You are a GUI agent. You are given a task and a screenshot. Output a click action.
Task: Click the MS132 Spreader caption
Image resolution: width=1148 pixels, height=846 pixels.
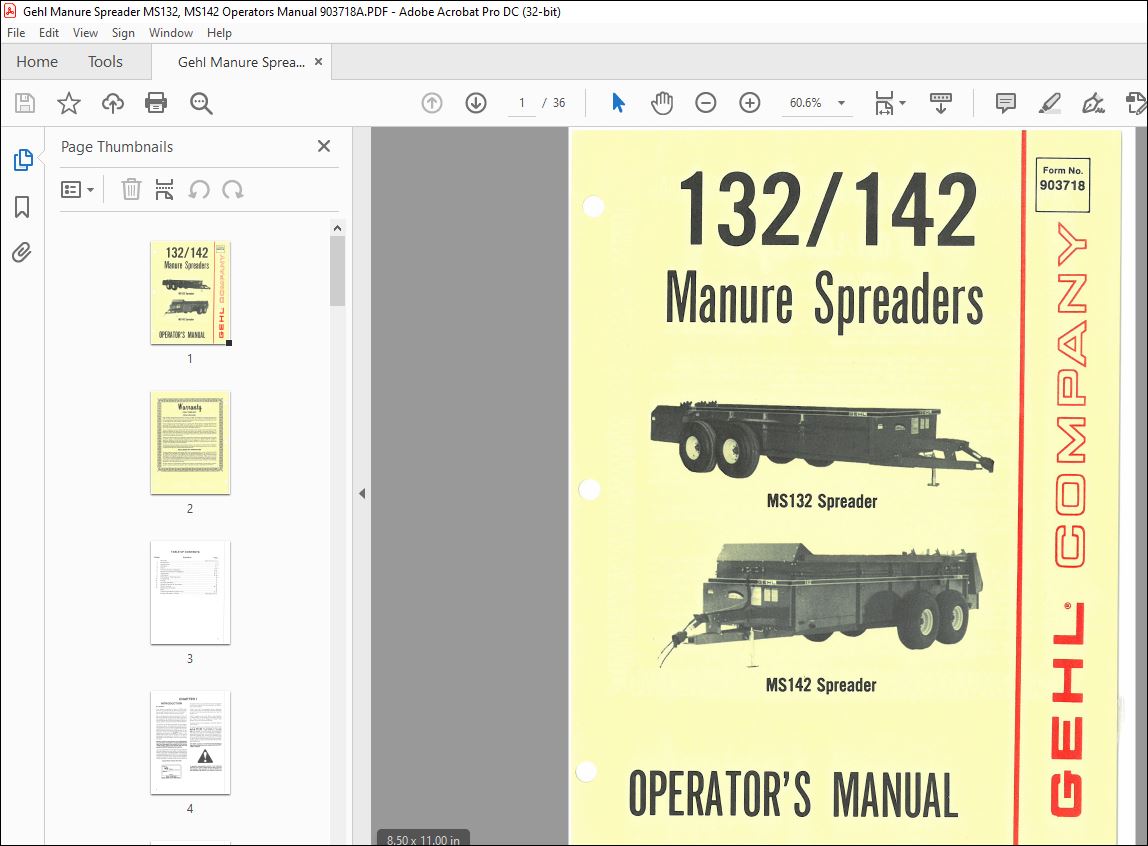[821, 501]
